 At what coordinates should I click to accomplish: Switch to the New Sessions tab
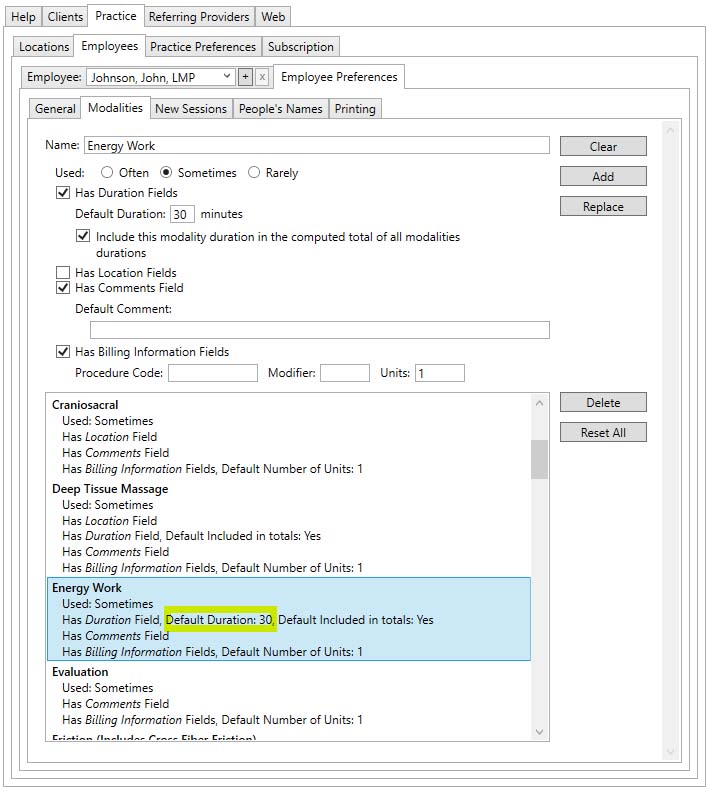click(x=190, y=109)
